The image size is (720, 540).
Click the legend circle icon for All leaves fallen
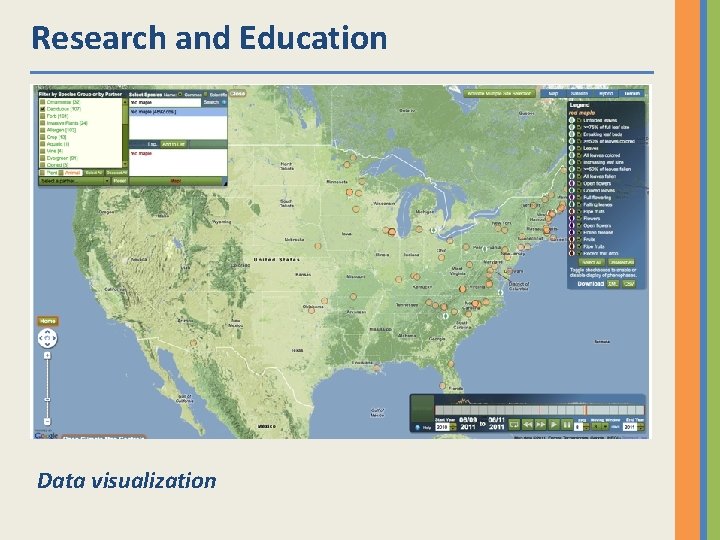click(572, 176)
